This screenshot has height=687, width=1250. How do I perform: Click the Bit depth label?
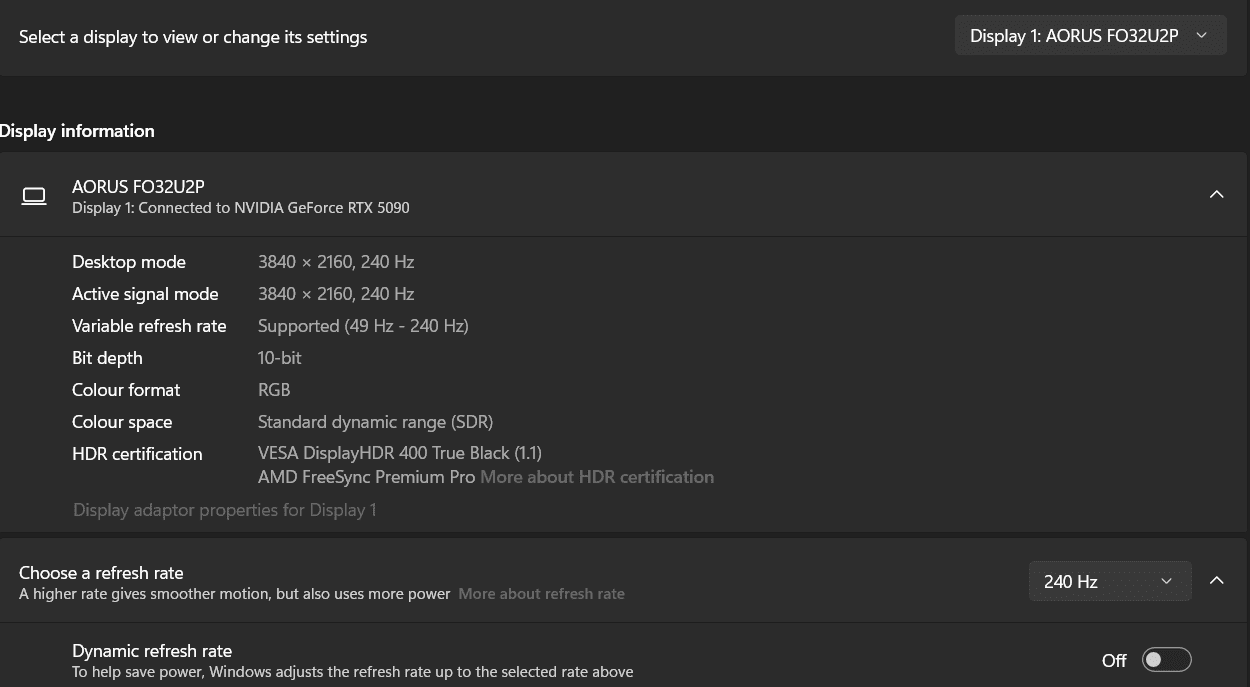[x=107, y=358]
